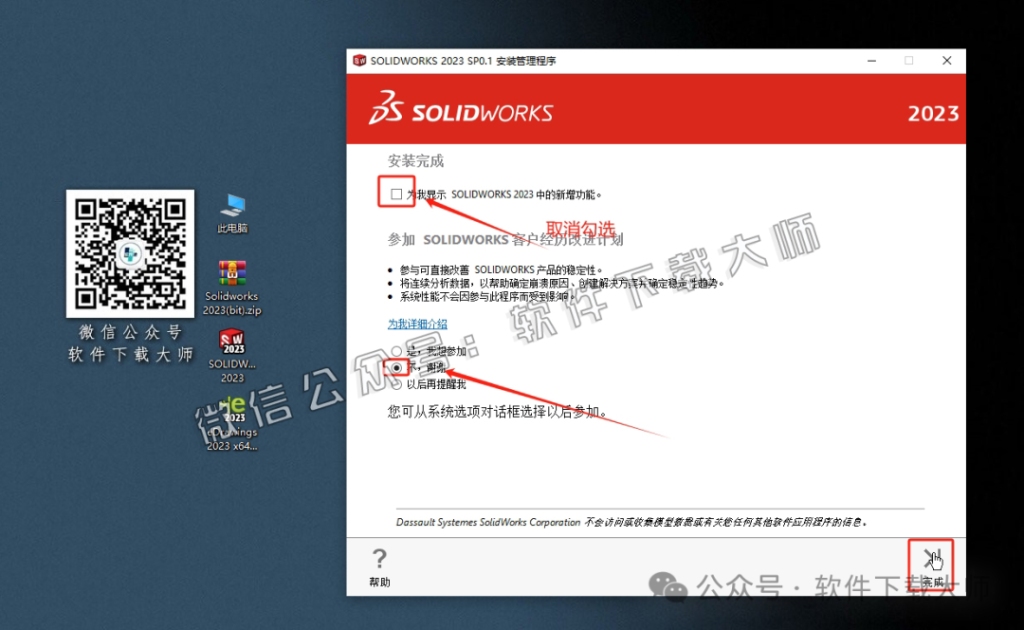The width and height of the screenshot is (1024, 630).
Task: Select the 以后再提醒我 radio button
Action: (397, 383)
